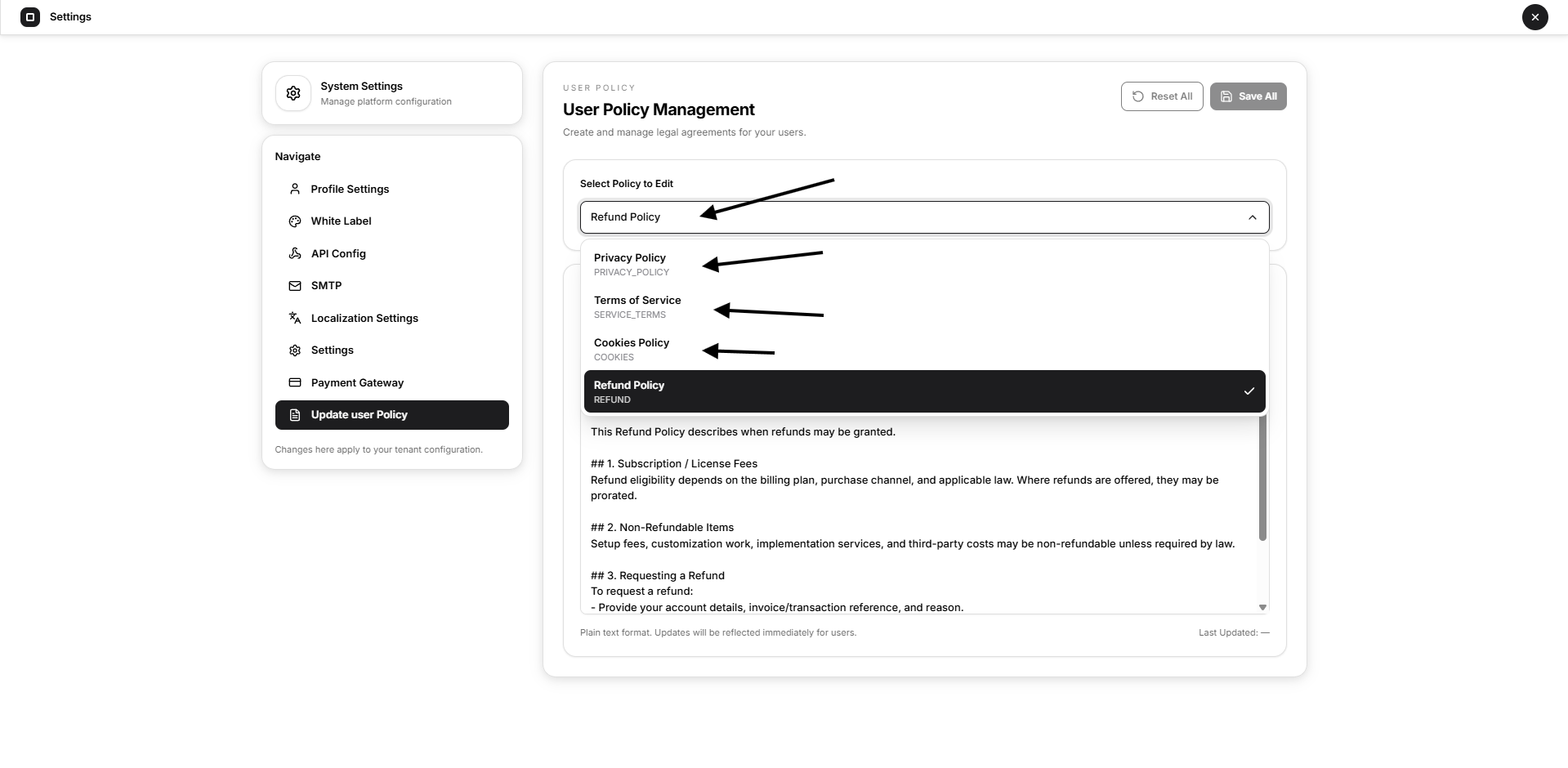
Task: Close the Settings page with the X button
Action: (1534, 16)
